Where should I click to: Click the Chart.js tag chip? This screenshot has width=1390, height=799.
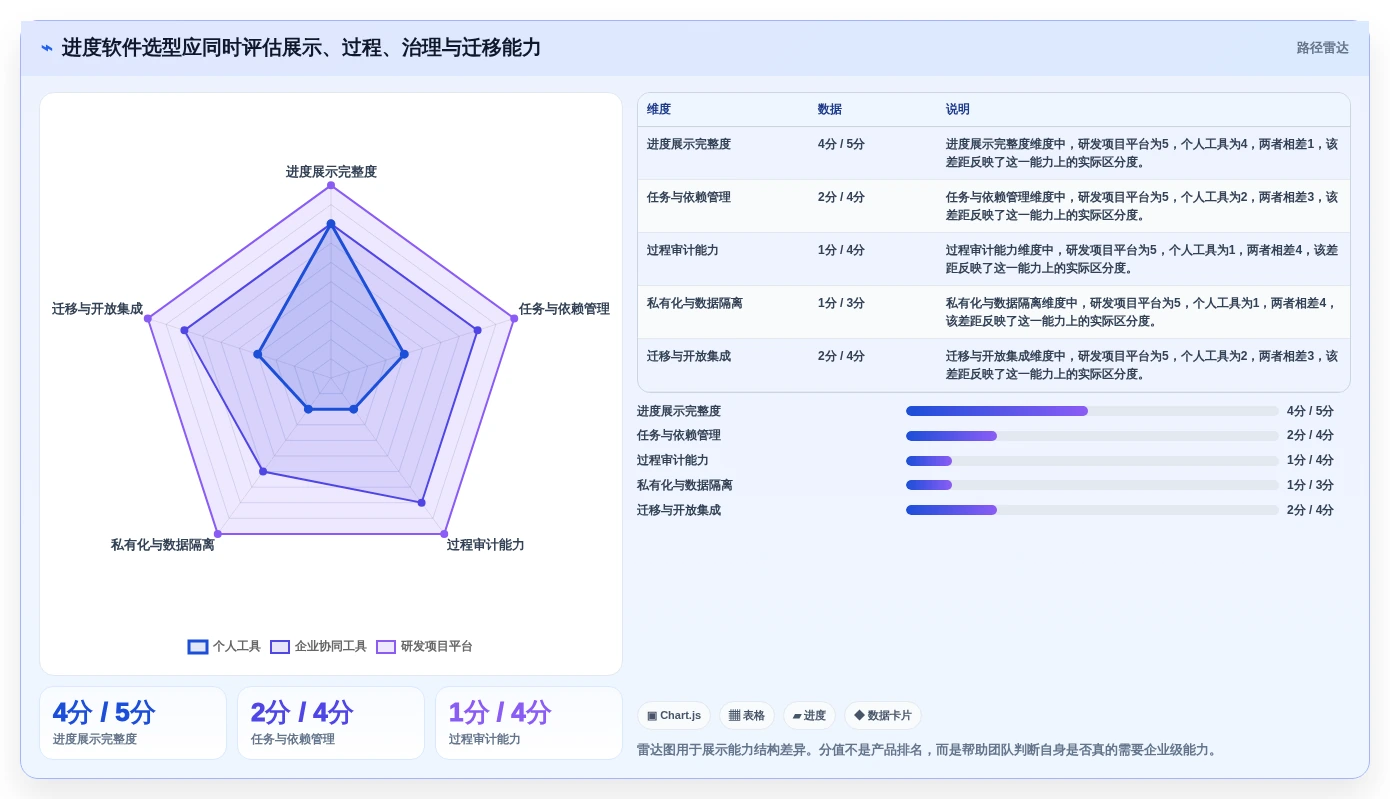pyautogui.click(x=674, y=716)
